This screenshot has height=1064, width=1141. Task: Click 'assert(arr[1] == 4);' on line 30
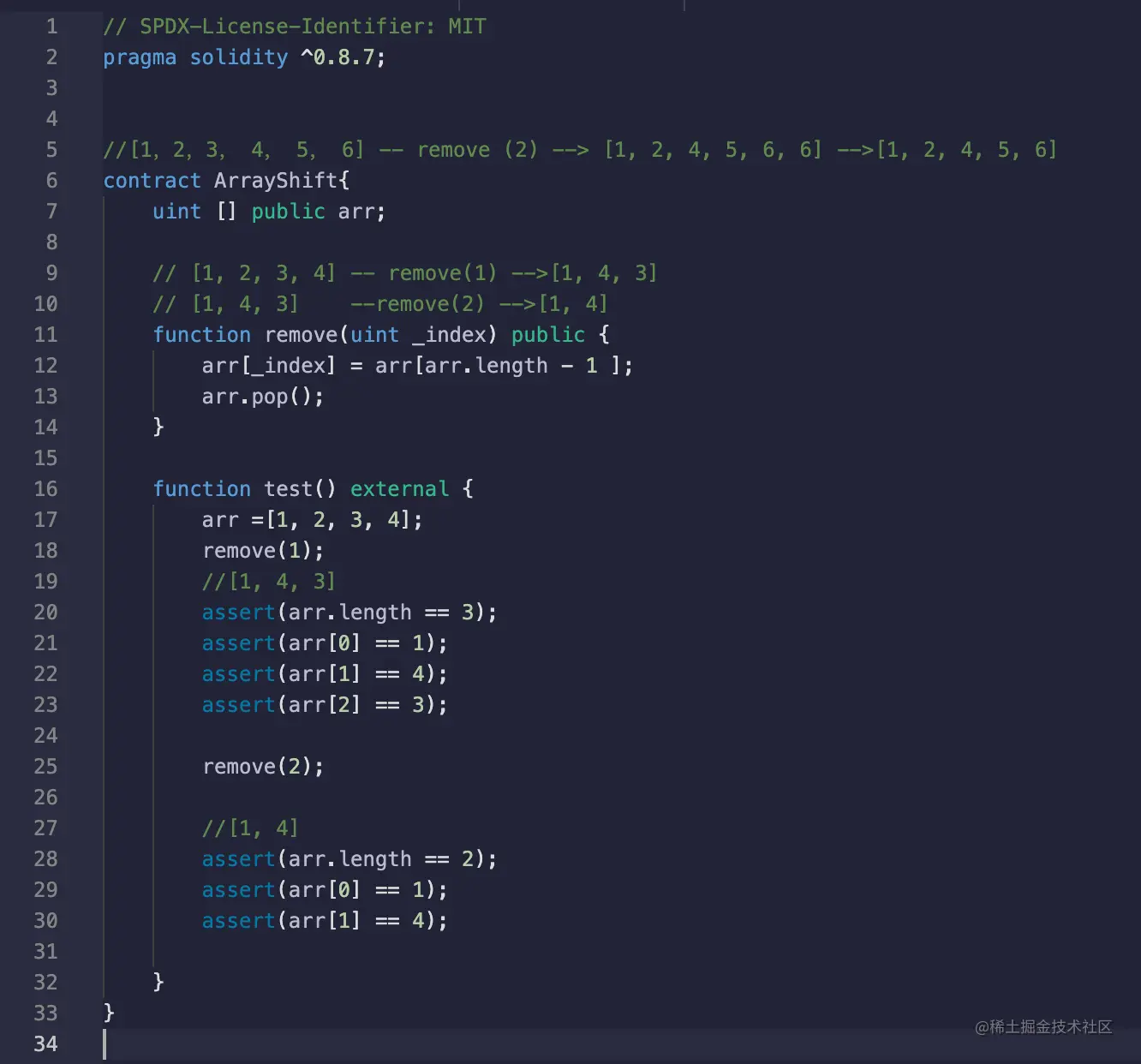325,921
